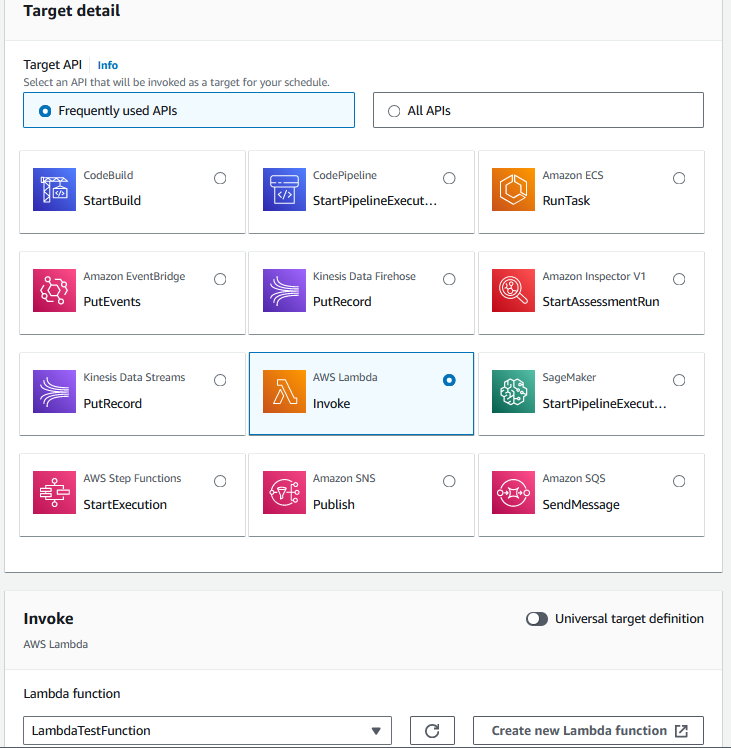Click the Amazon SQS icon

513,492
